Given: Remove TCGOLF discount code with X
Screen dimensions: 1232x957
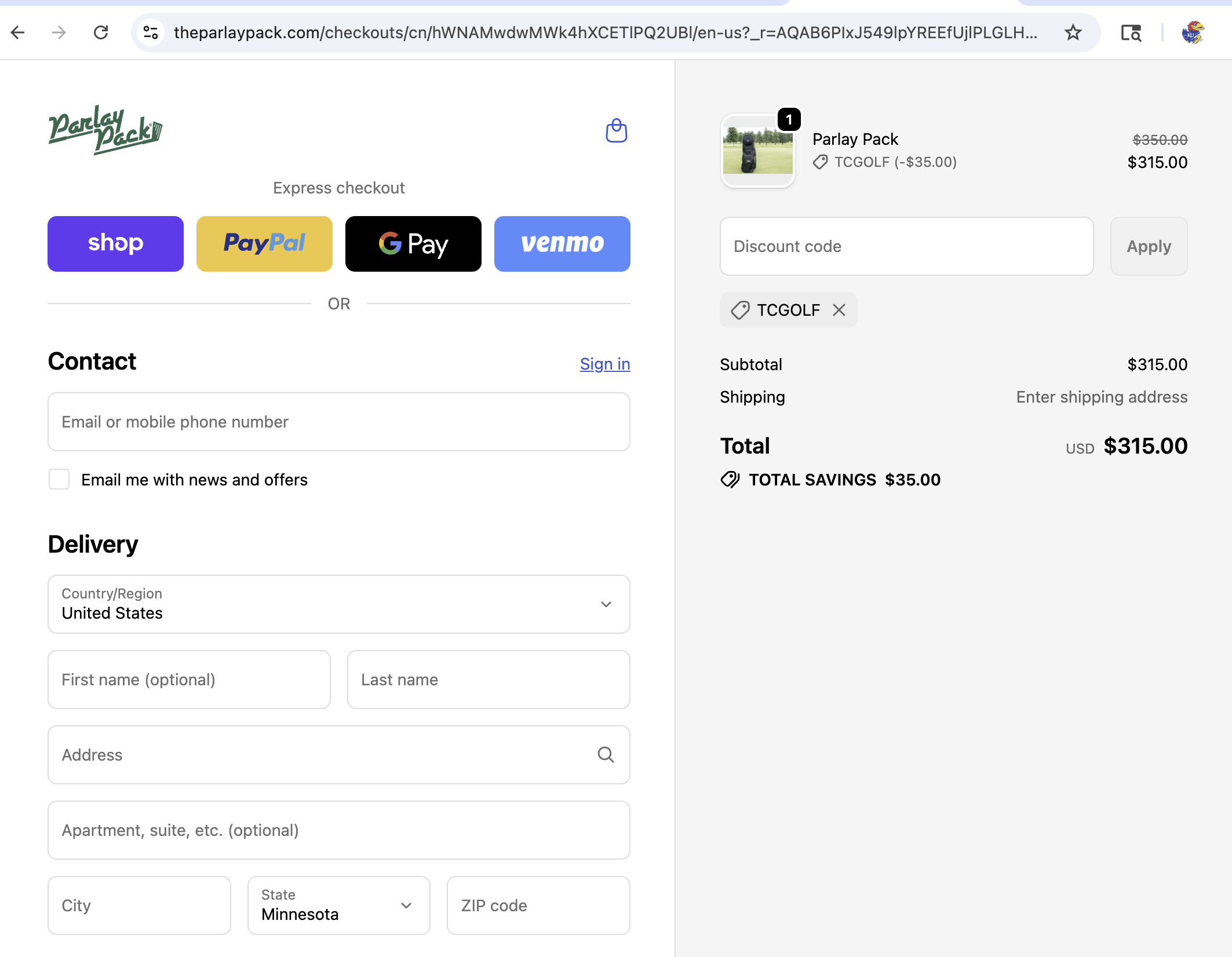Looking at the screenshot, I should coord(839,310).
